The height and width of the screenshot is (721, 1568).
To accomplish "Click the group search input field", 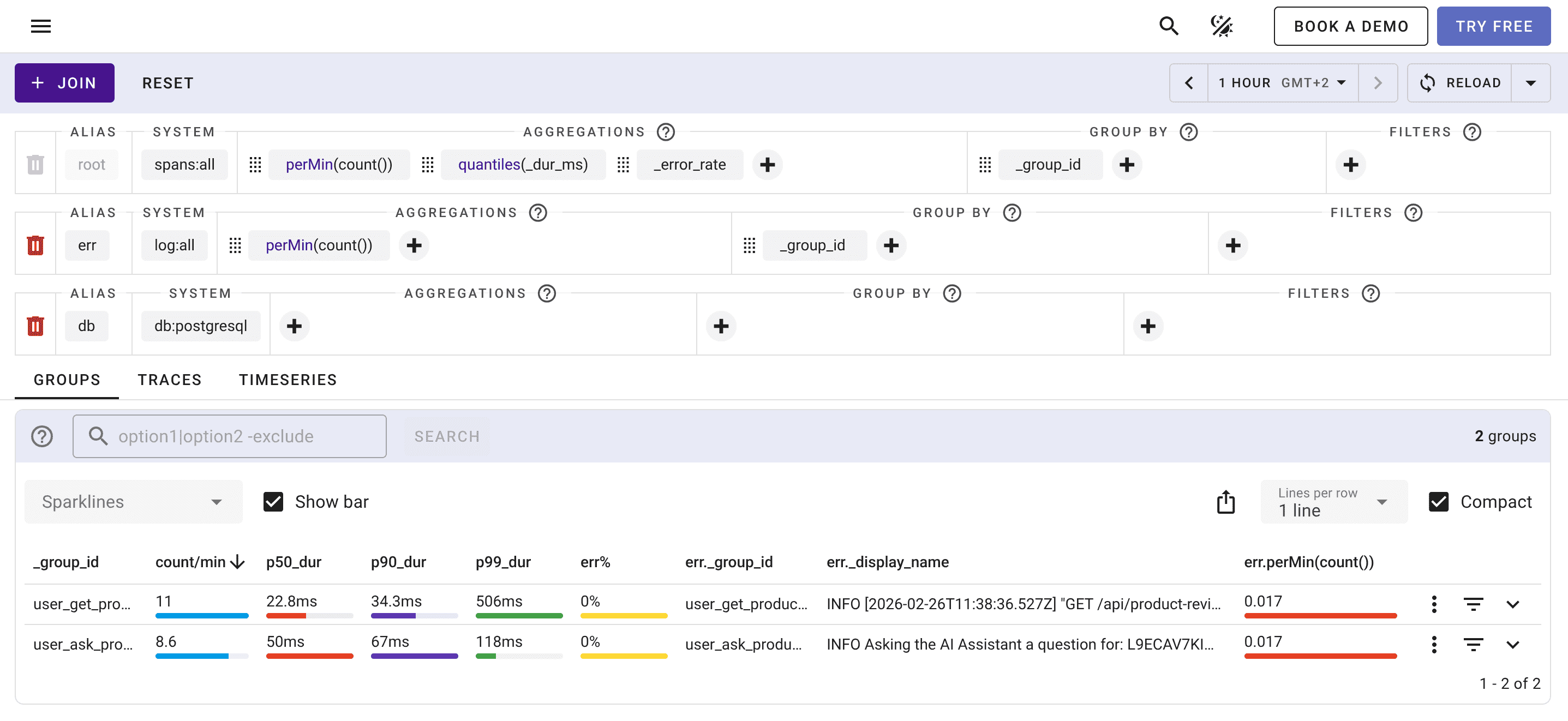I will point(230,436).
